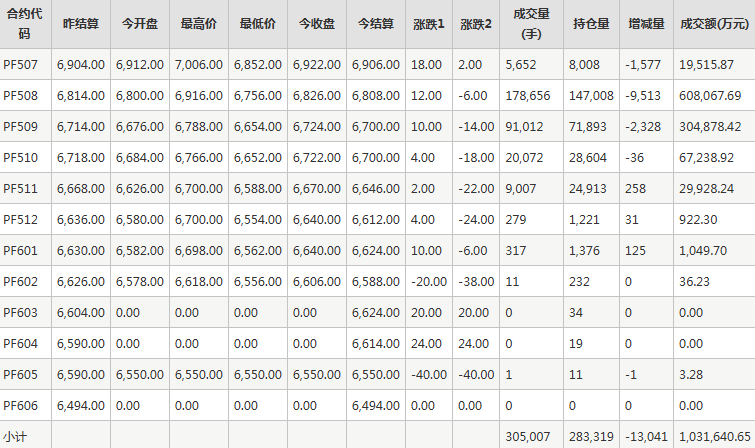The image size is (755, 448).
Task: Select contract code PF508
Action: point(20,95)
